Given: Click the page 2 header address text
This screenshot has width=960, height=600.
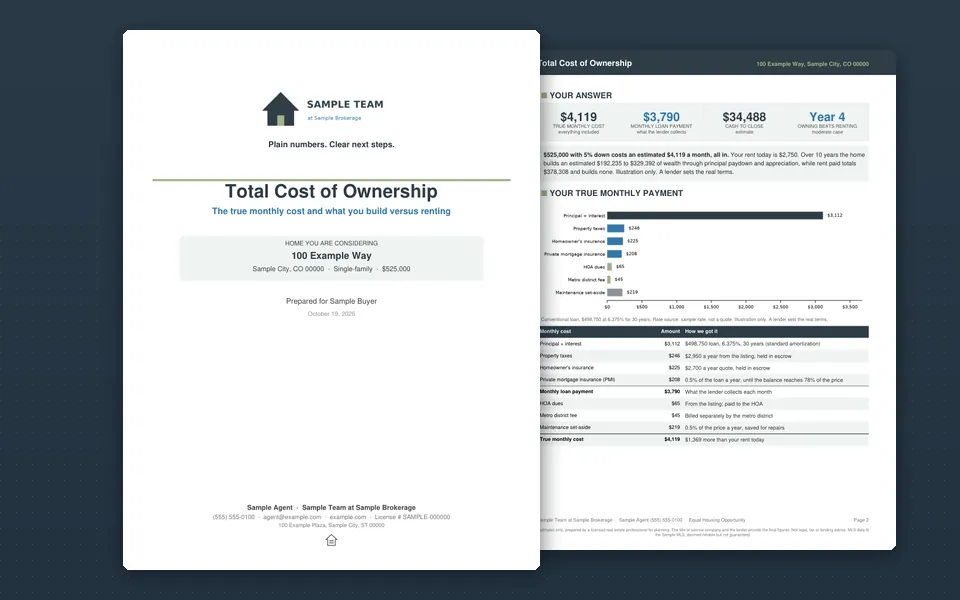Looking at the screenshot, I should coord(812,64).
